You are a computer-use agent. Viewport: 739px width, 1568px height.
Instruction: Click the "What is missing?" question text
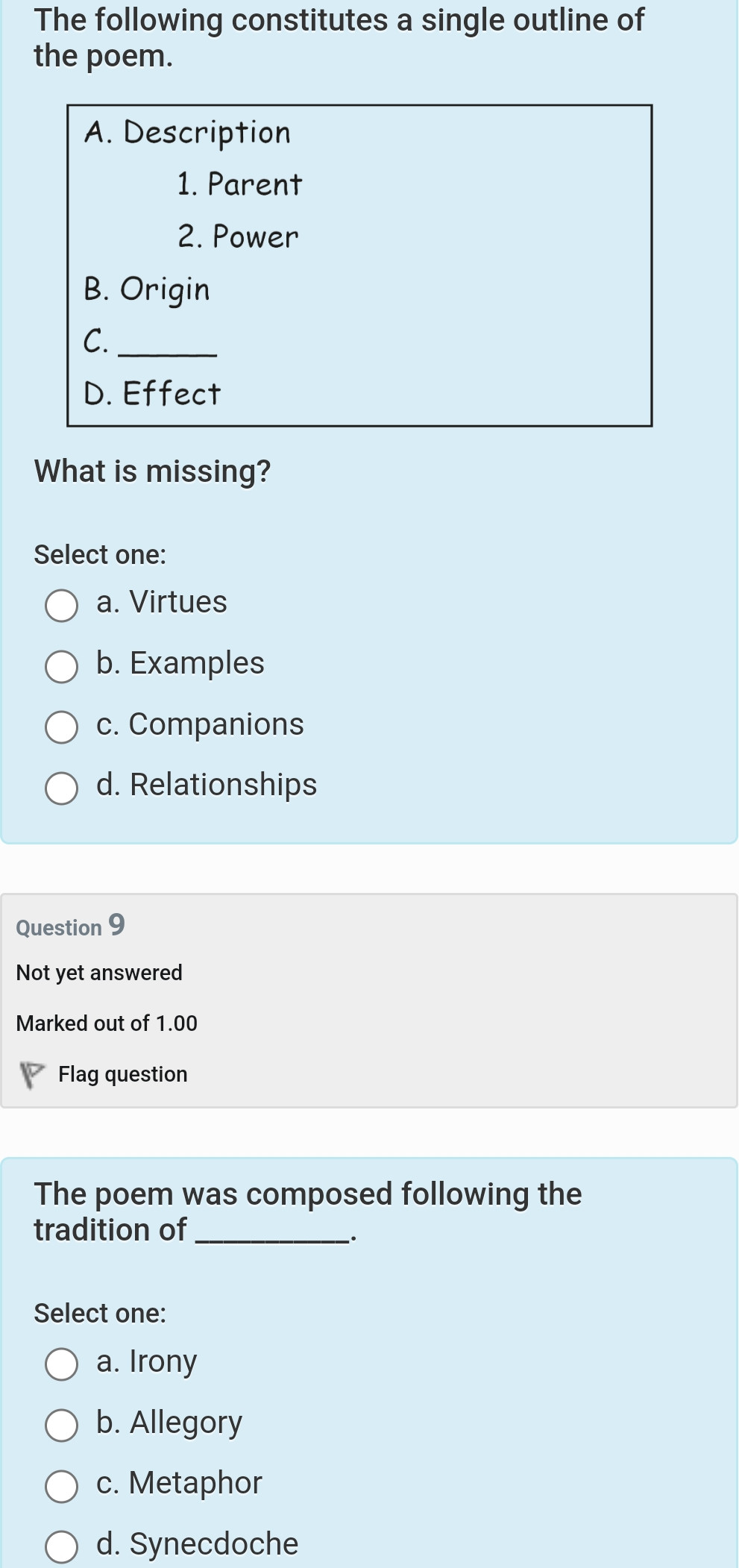152,471
